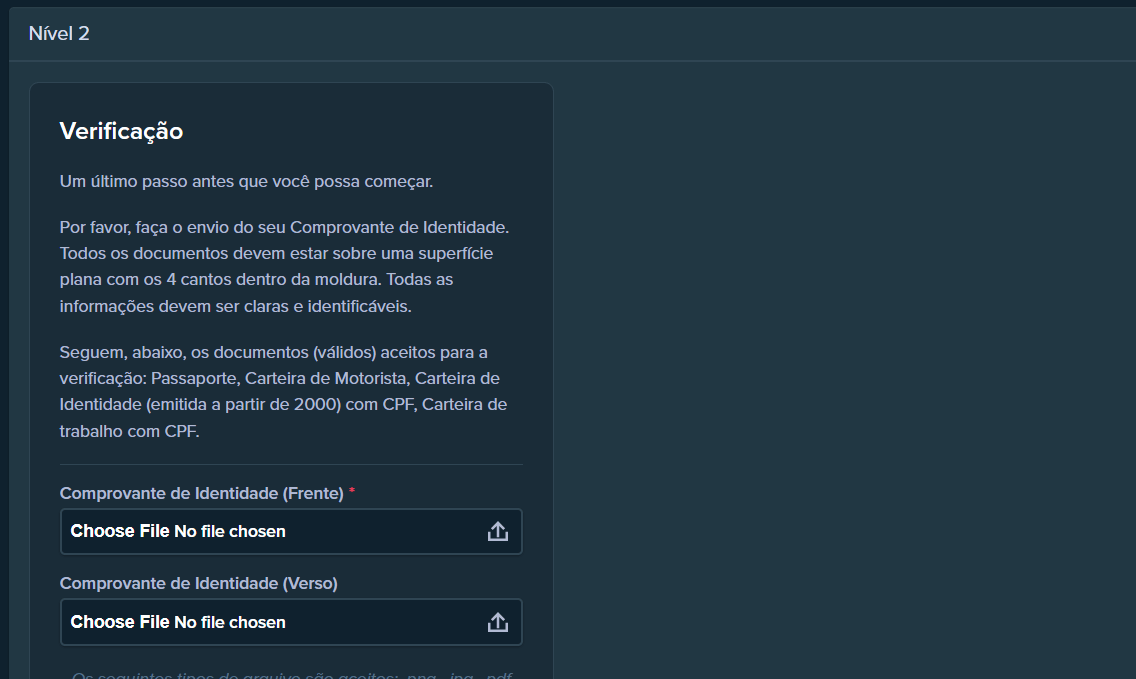Choose file for Comprovante de Identidade (Verso)
This screenshot has height=679, width=1136.
[x=291, y=622]
